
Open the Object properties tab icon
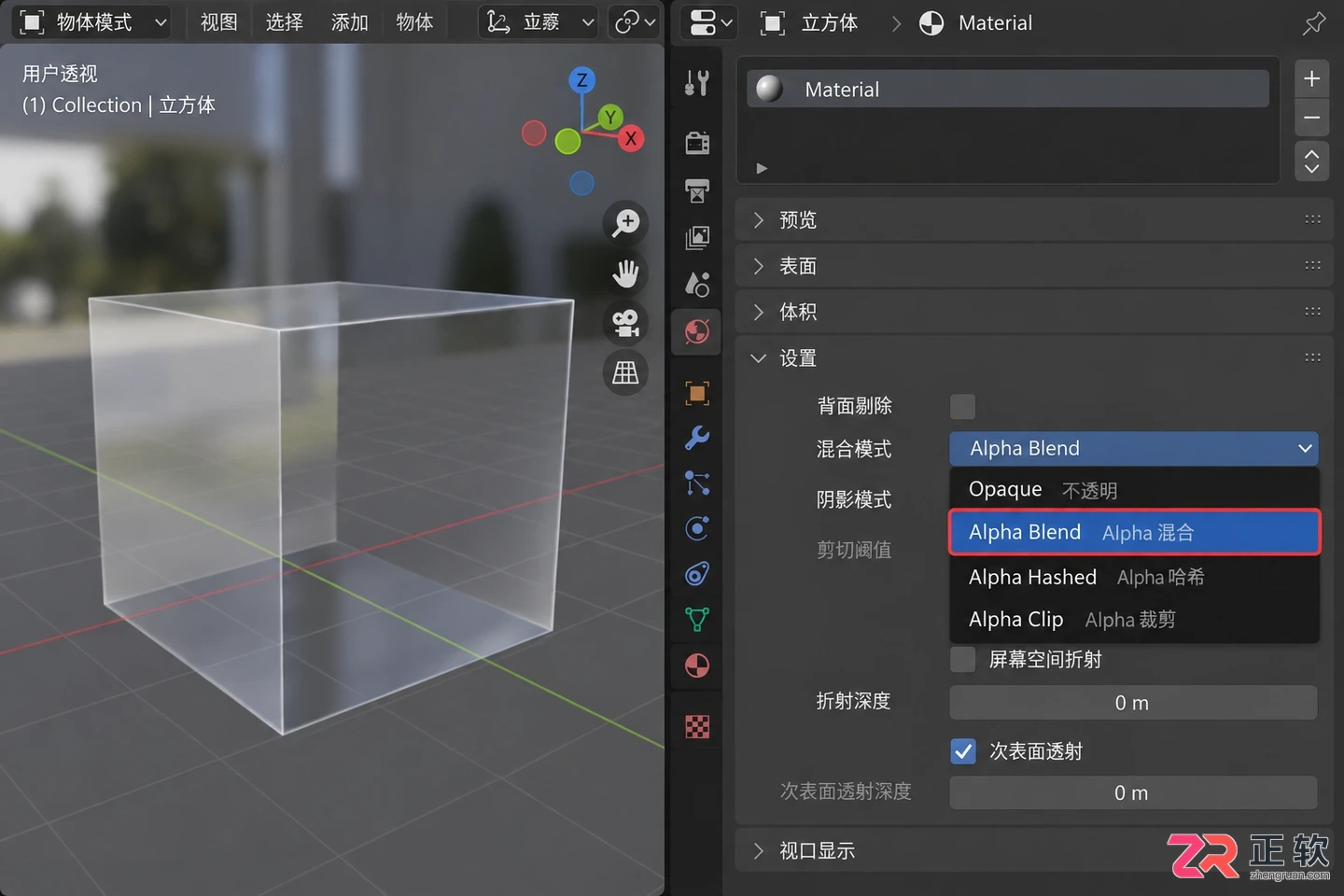coord(697,393)
